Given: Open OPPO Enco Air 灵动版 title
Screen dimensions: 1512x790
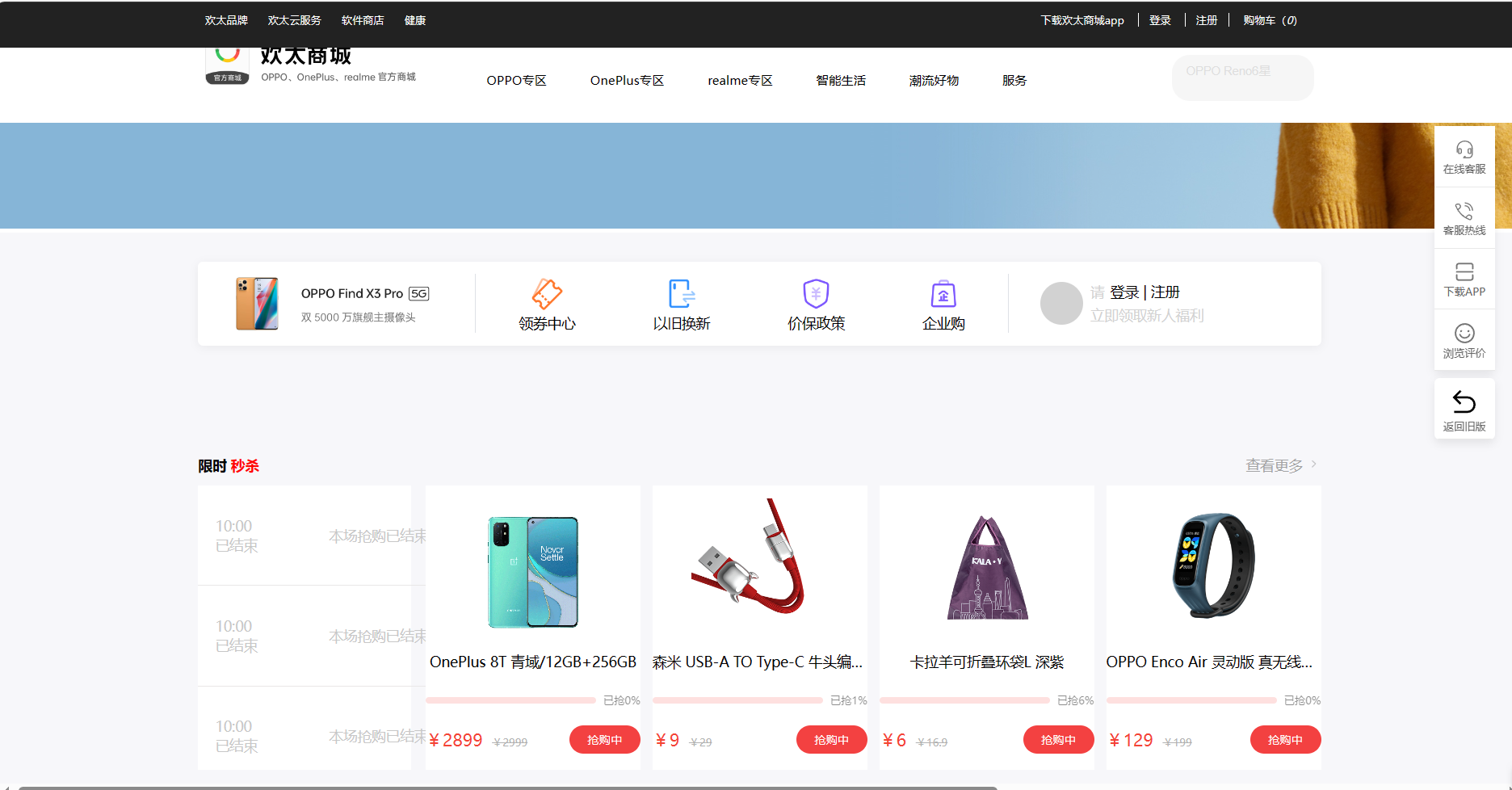Looking at the screenshot, I should tap(1209, 662).
